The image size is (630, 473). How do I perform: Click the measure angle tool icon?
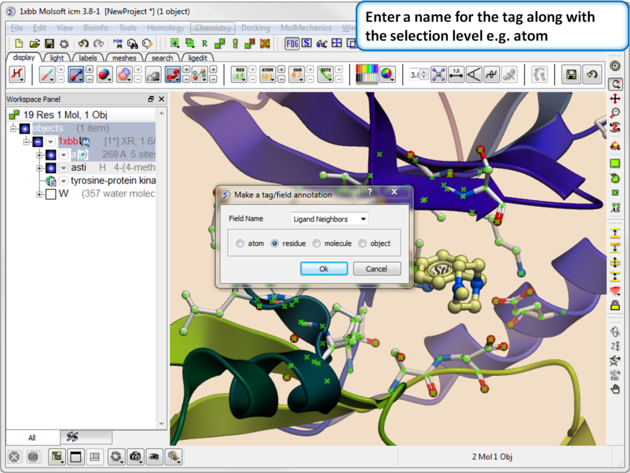[x=474, y=75]
